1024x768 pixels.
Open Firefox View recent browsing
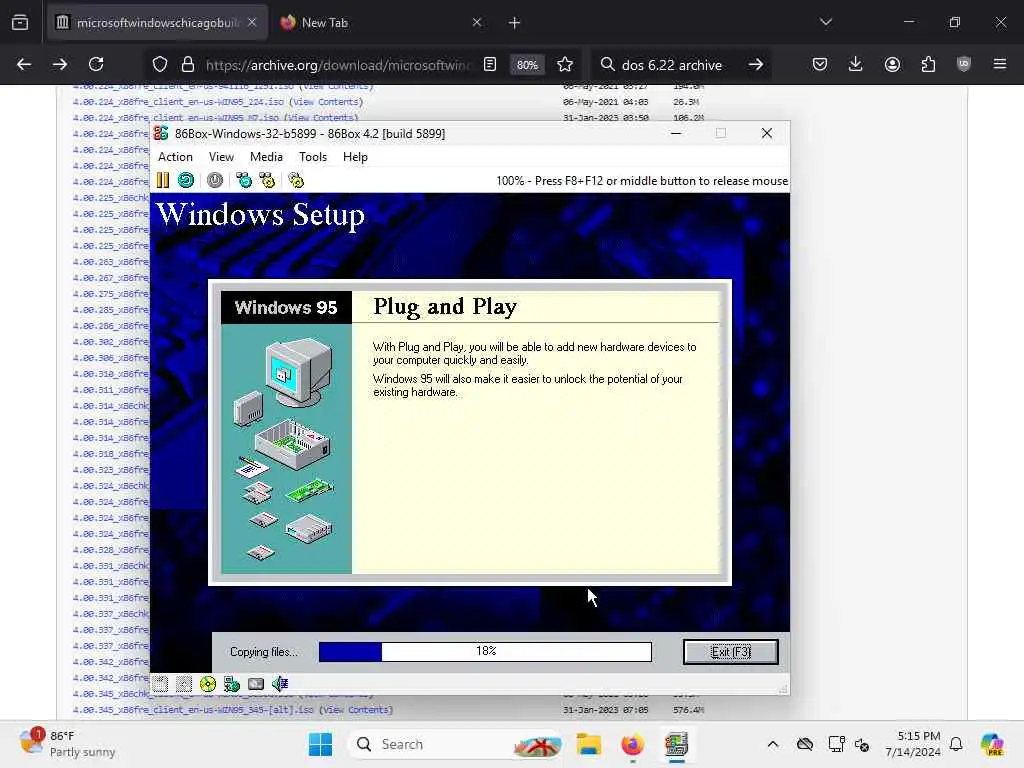click(20, 23)
